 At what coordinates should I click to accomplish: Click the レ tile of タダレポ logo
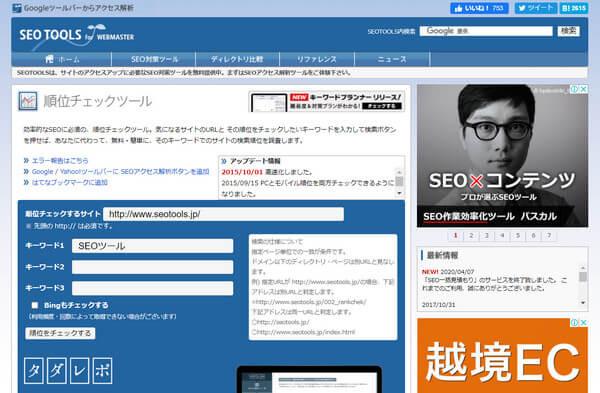(80, 370)
